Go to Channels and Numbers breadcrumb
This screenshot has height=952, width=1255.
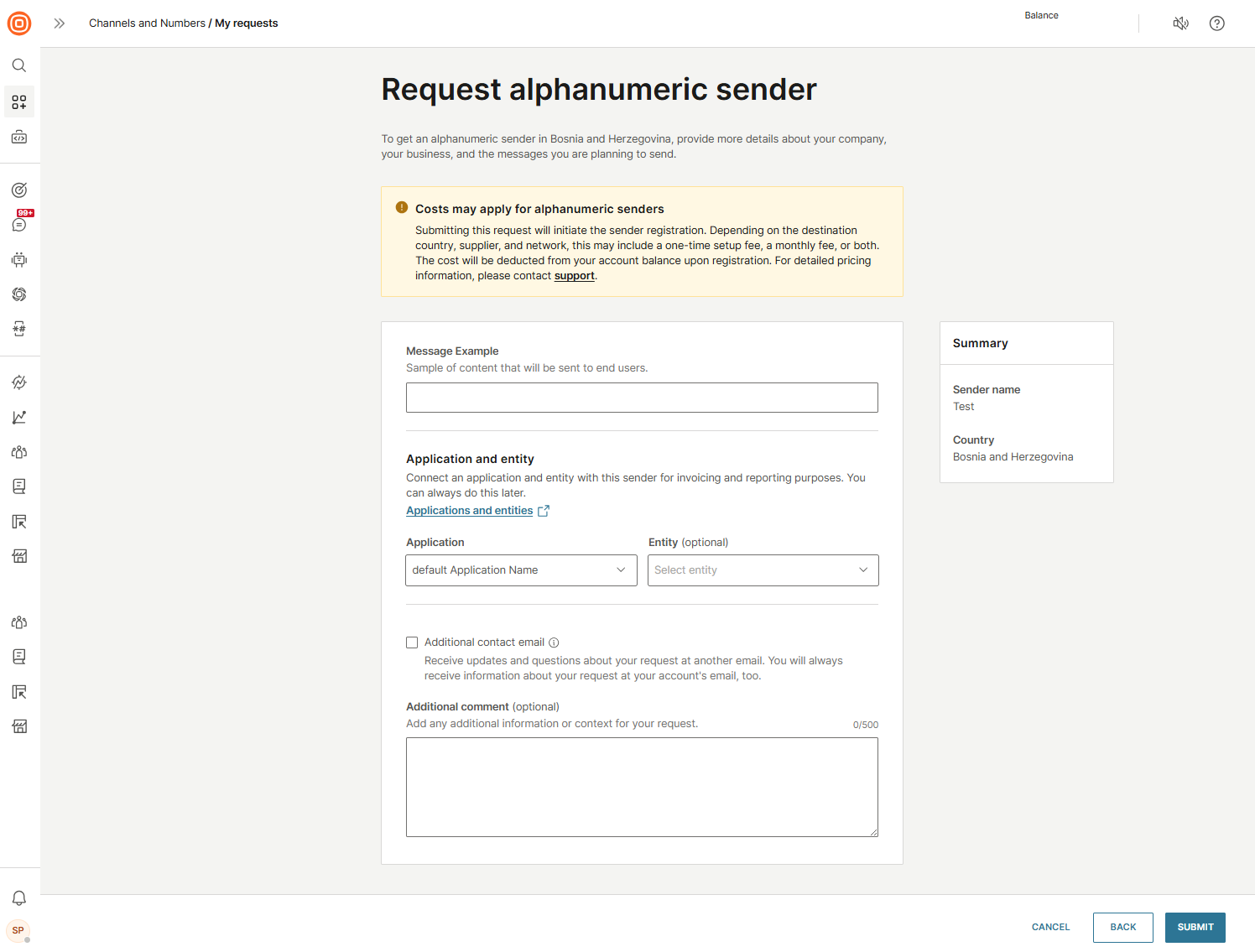(x=147, y=23)
